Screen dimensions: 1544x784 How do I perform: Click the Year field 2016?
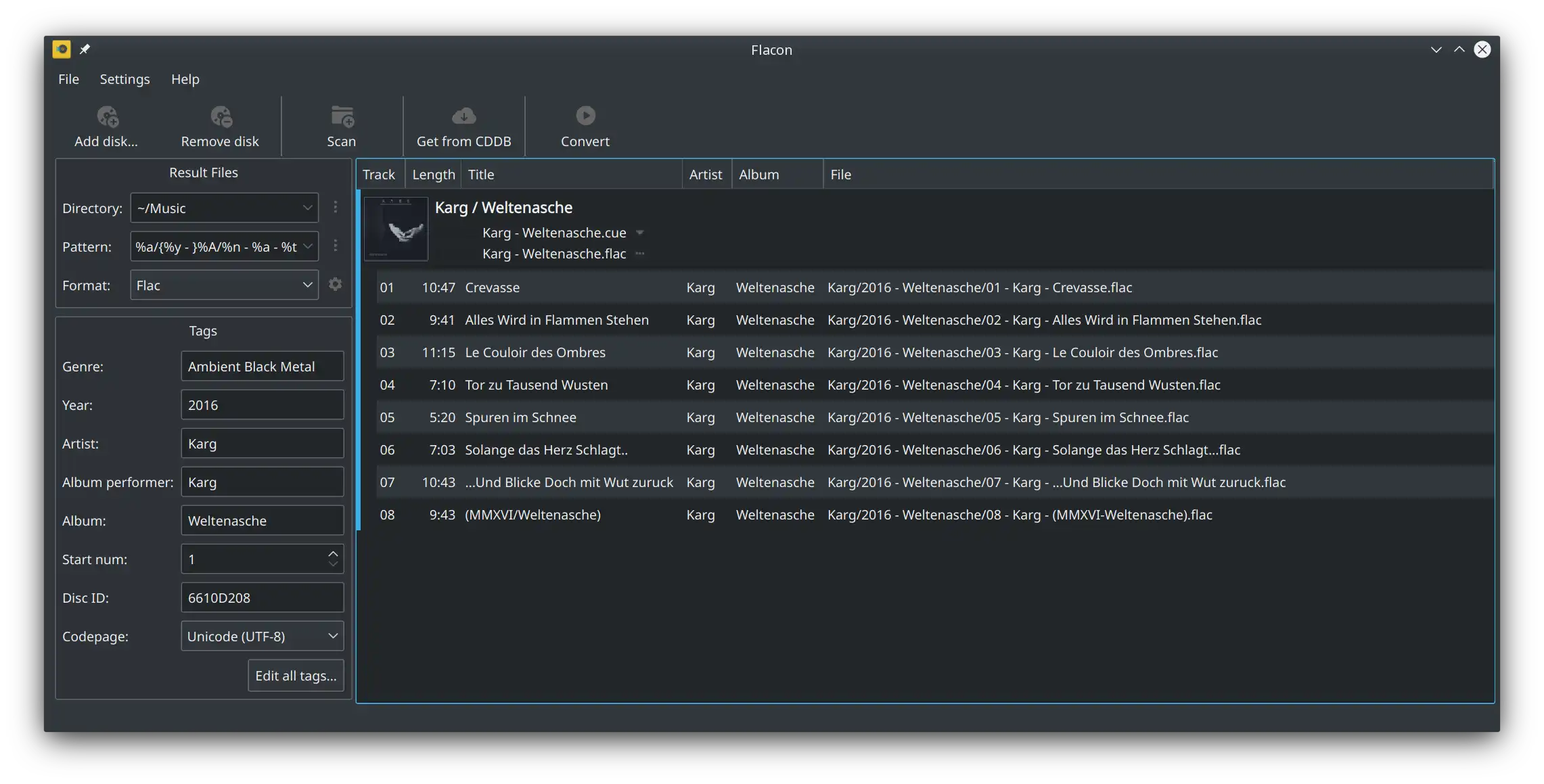[x=262, y=405]
